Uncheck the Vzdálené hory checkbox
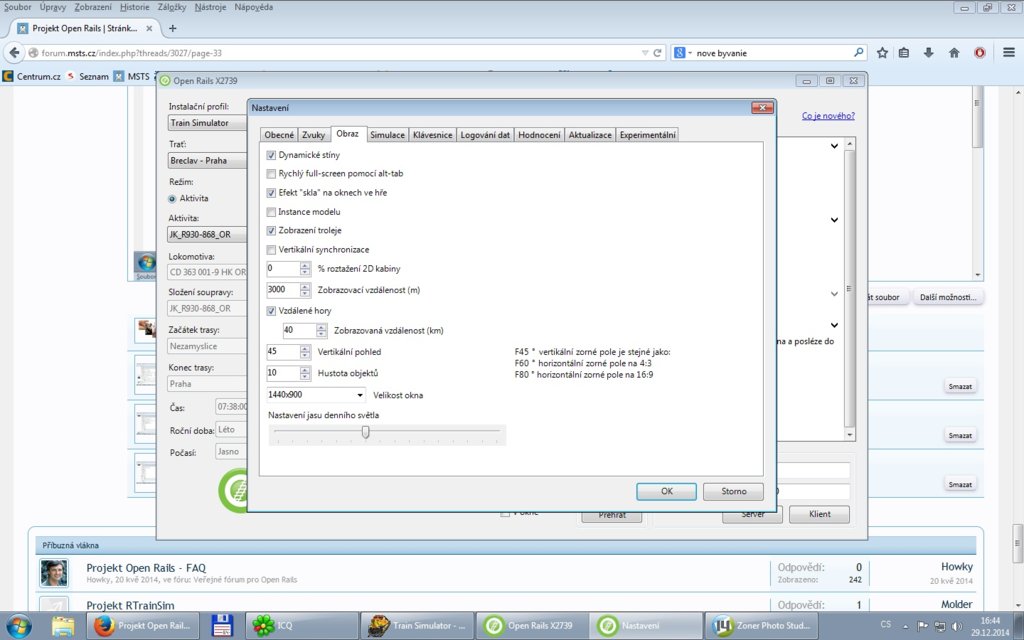Viewport: 1024px width, 640px height. (272, 311)
